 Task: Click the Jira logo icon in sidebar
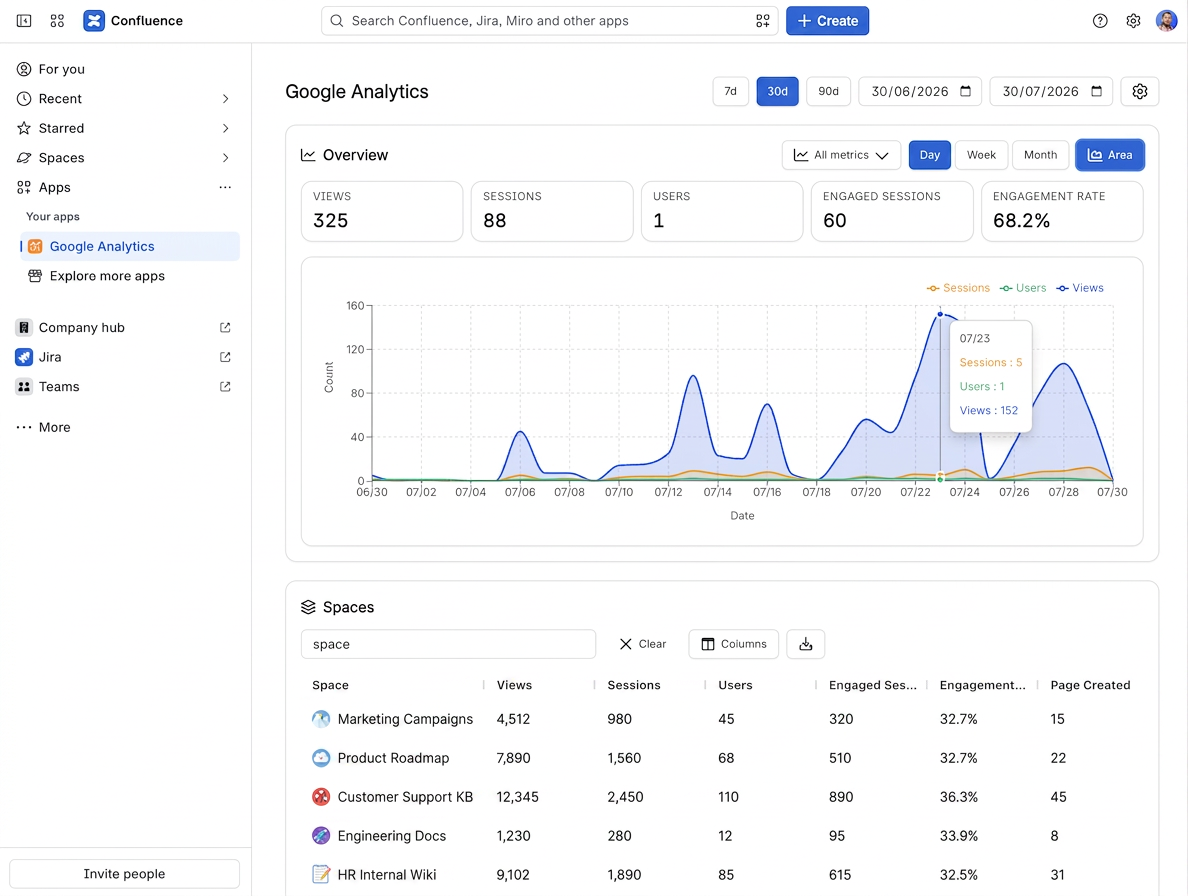click(x=24, y=357)
